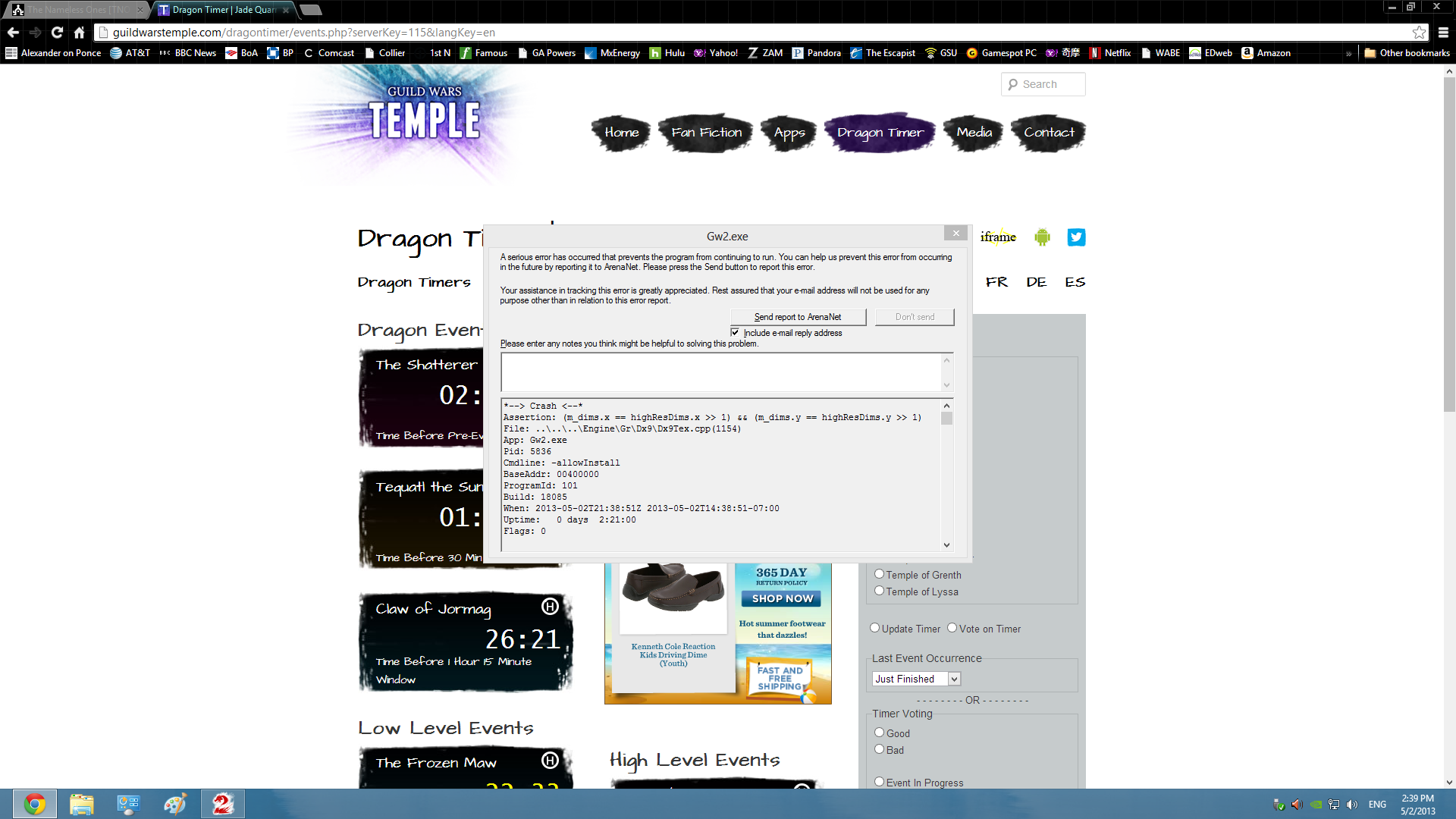Open the Gamespot PC bookmark
The image size is (1456, 819).
(1002, 53)
